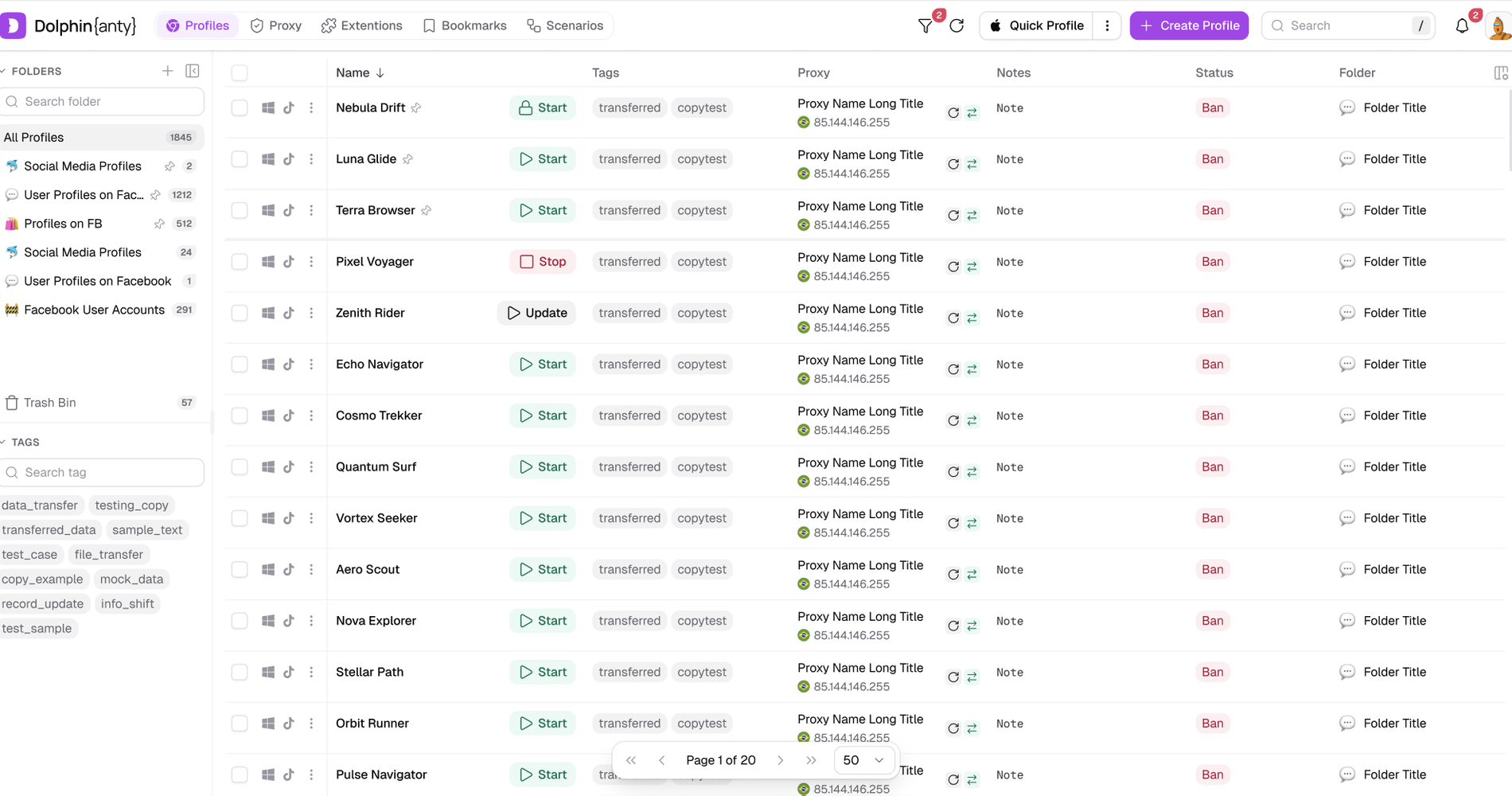The width and height of the screenshot is (1512, 796).
Task: Refresh proxy for Quantum Surf row
Action: 953,472
